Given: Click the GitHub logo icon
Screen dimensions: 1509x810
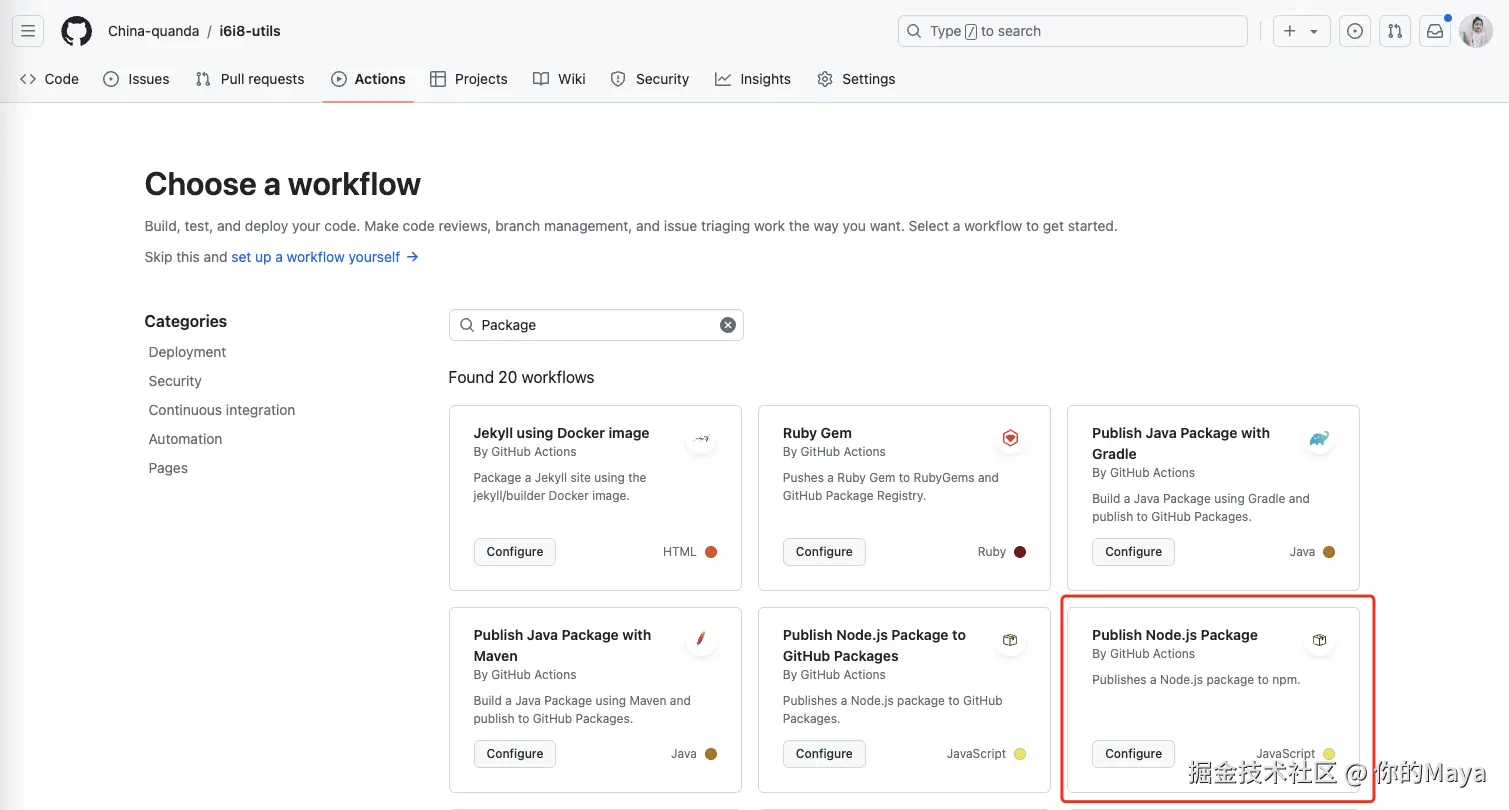Looking at the screenshot, I should coord(77,31).
